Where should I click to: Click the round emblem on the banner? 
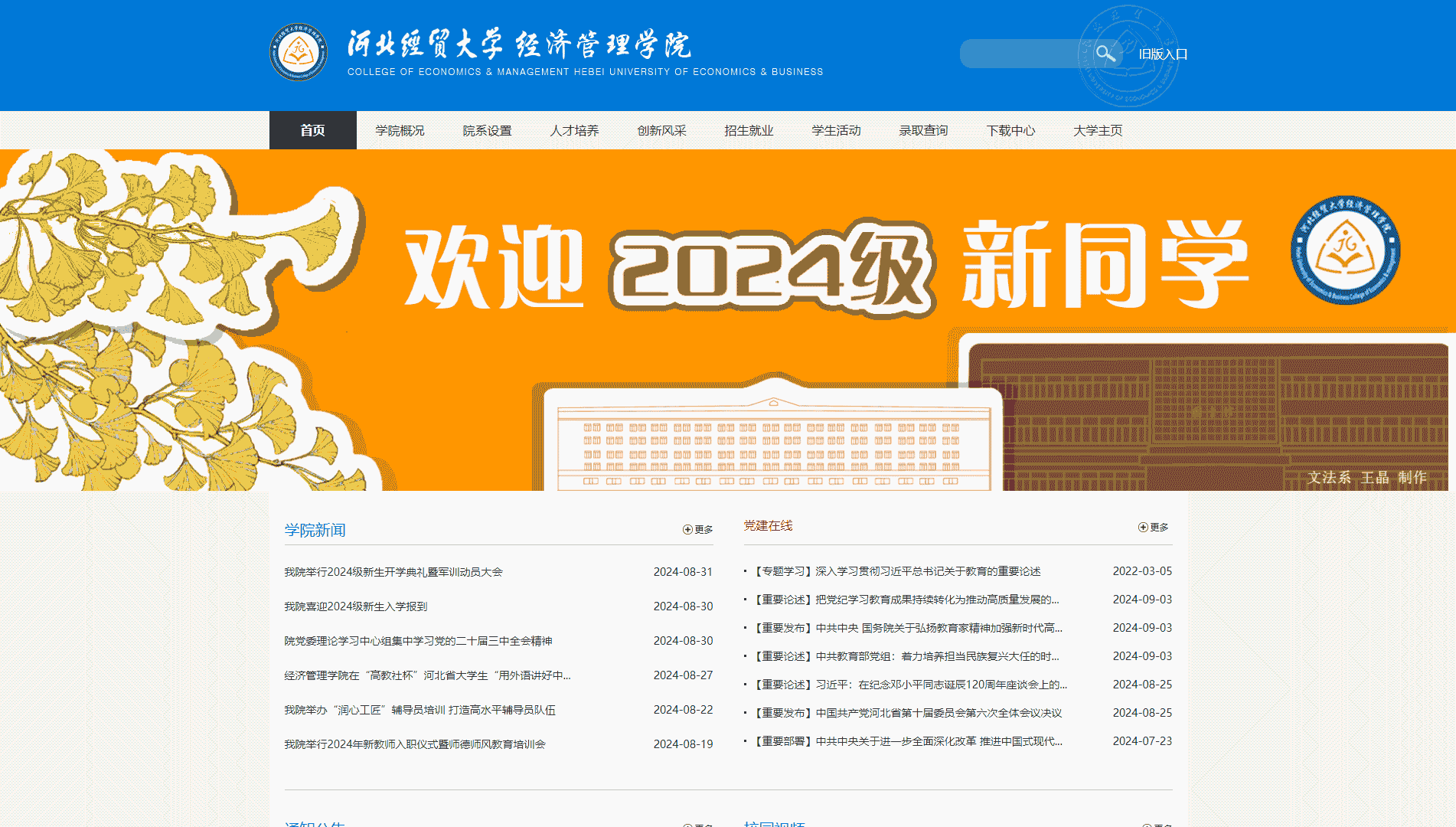coord(1345,250)
